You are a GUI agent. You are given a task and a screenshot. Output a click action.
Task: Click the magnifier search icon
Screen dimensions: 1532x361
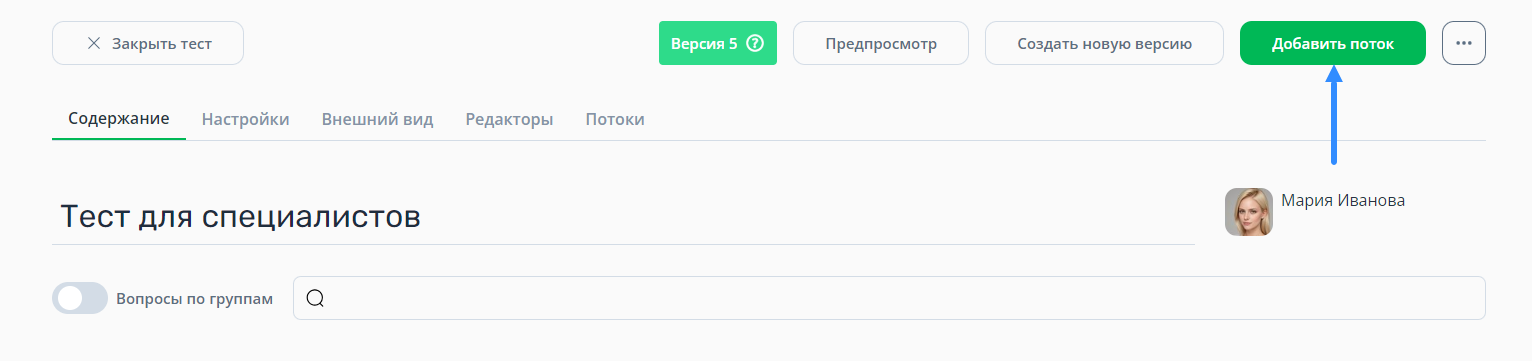(x=315, y=298)
